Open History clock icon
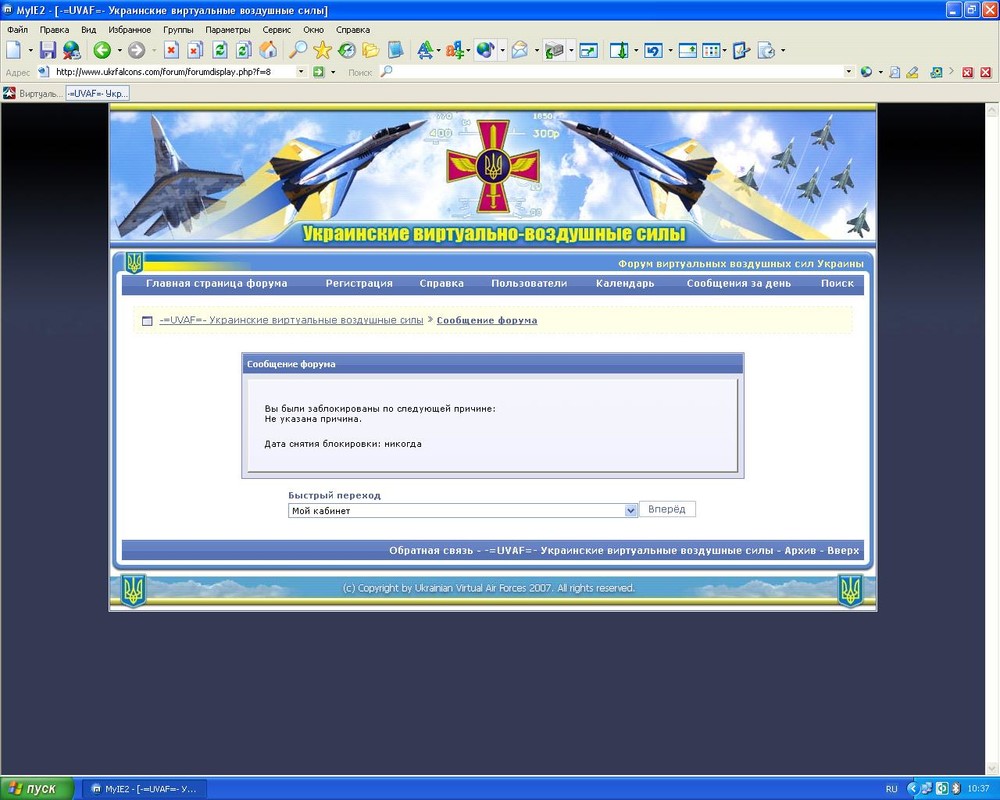Viewport: 1000px width, 800px height. pos(346,50)
